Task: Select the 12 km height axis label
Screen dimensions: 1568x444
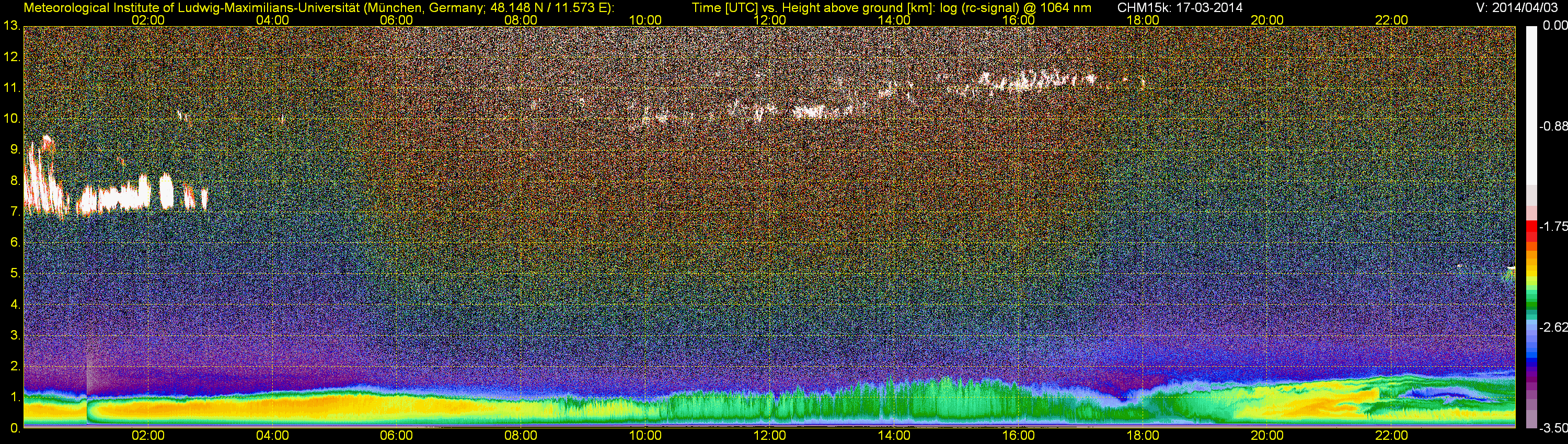Action: point(11,57)
